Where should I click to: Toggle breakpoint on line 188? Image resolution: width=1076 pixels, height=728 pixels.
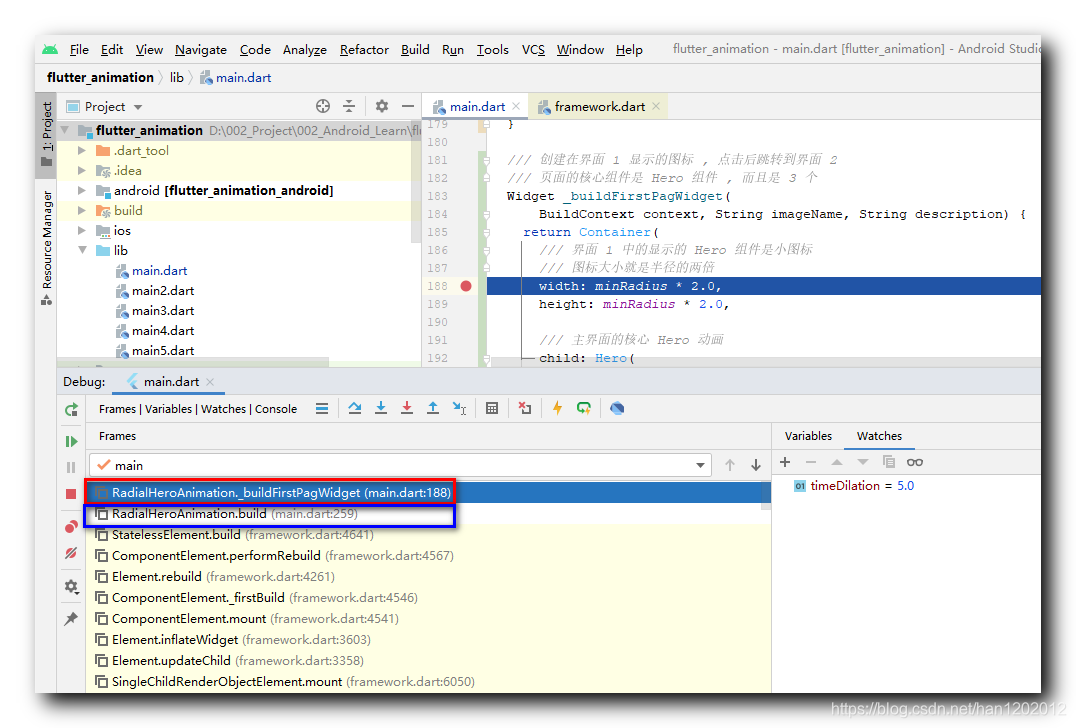click(x=466, y=286)
